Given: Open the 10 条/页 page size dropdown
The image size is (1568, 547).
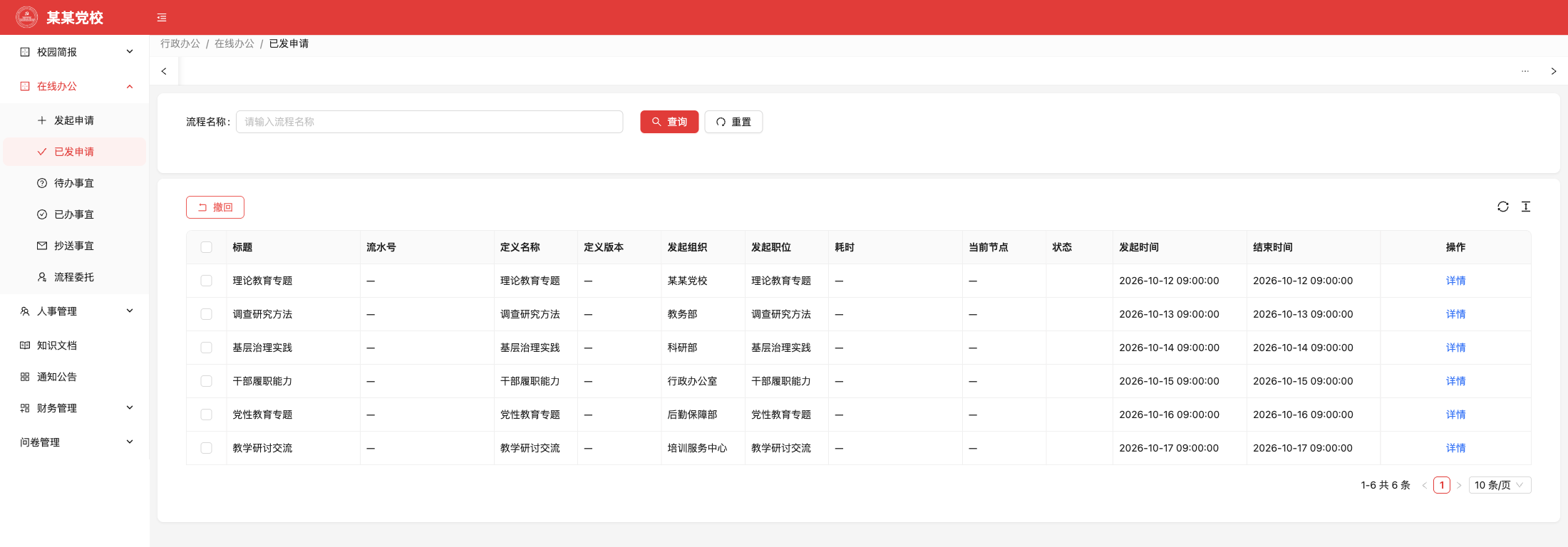Looking at the screenshot, I should [x=1500, y=485].
